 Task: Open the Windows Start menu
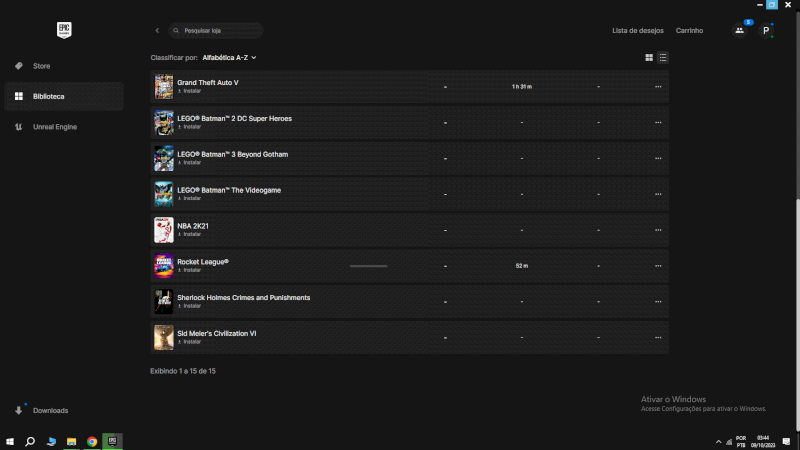point(10,441)
